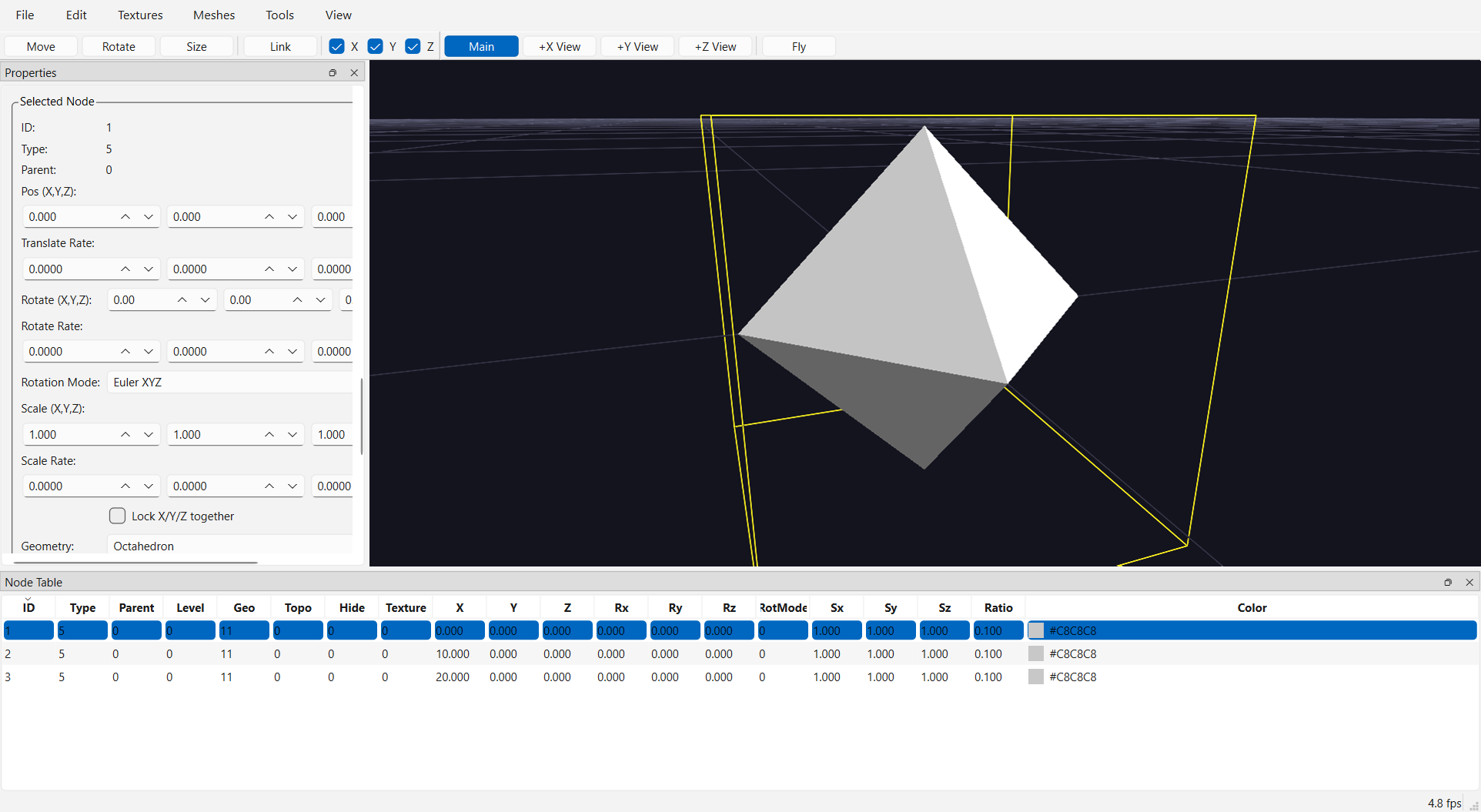The image size is (1481, 812).
Task: Decrease Rotate Y with down arrow
Action: [321, 299]
